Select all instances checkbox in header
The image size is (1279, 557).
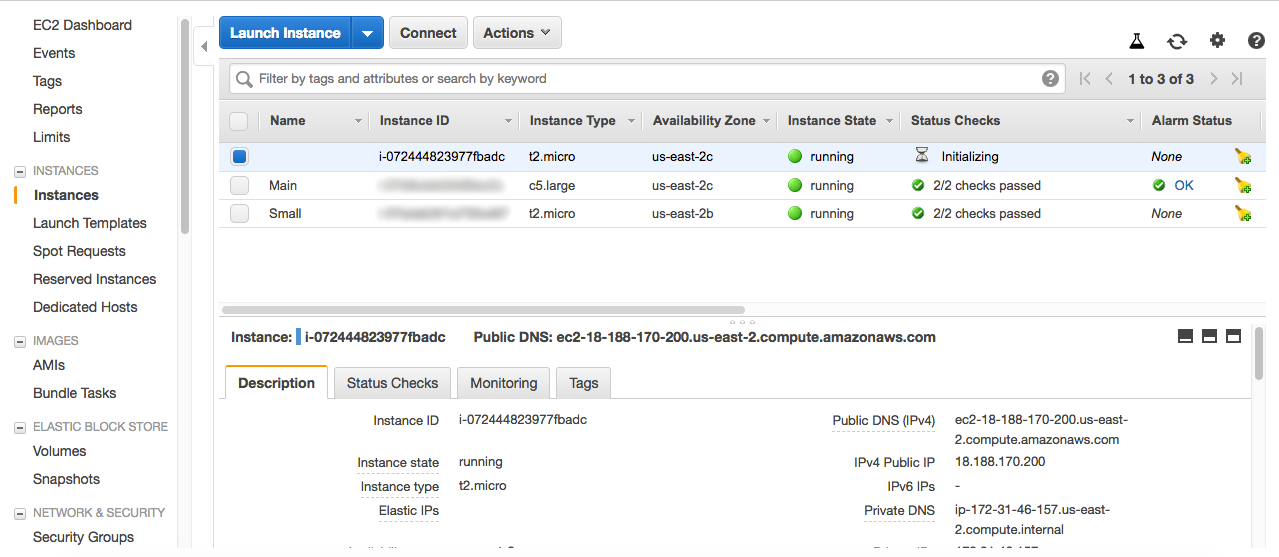pos(239,121)
